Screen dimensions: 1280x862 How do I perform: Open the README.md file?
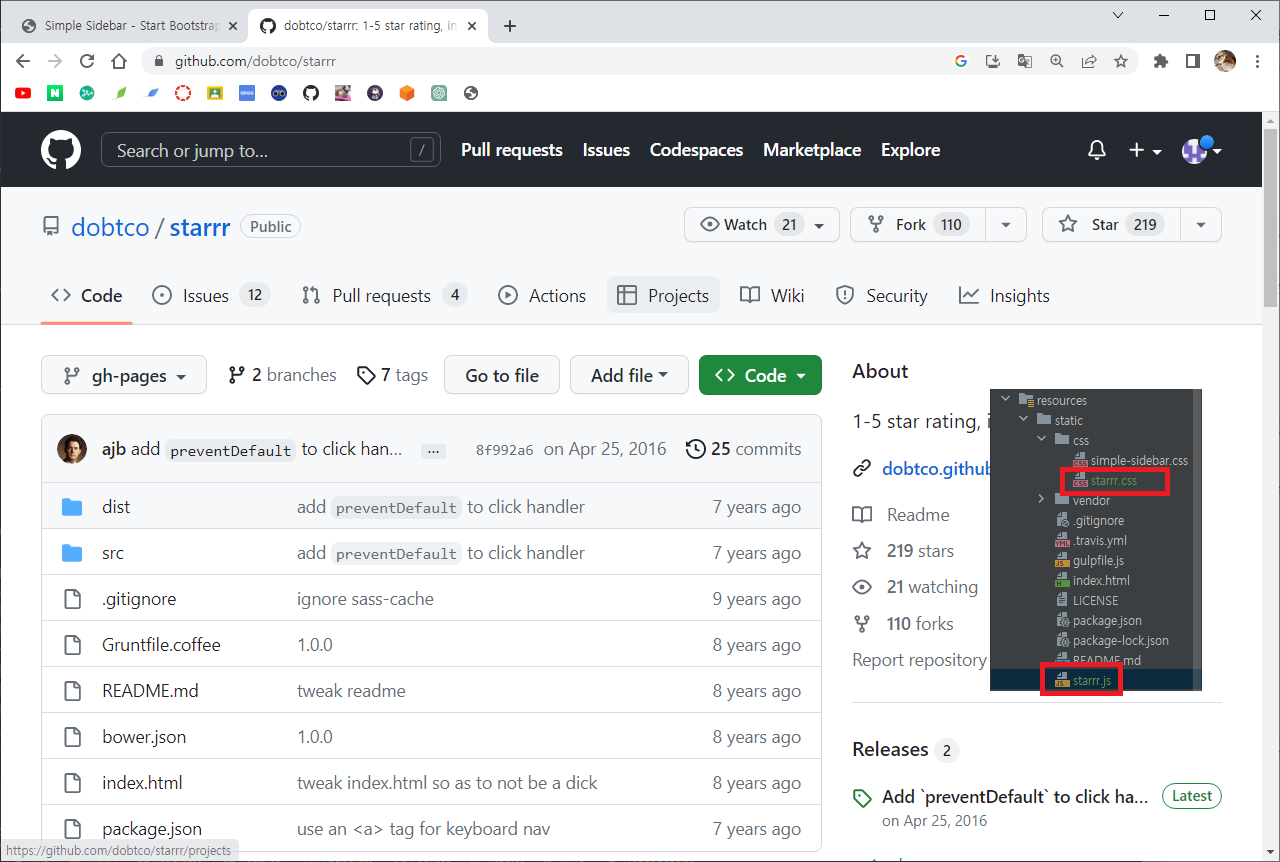tap(150, 691)
